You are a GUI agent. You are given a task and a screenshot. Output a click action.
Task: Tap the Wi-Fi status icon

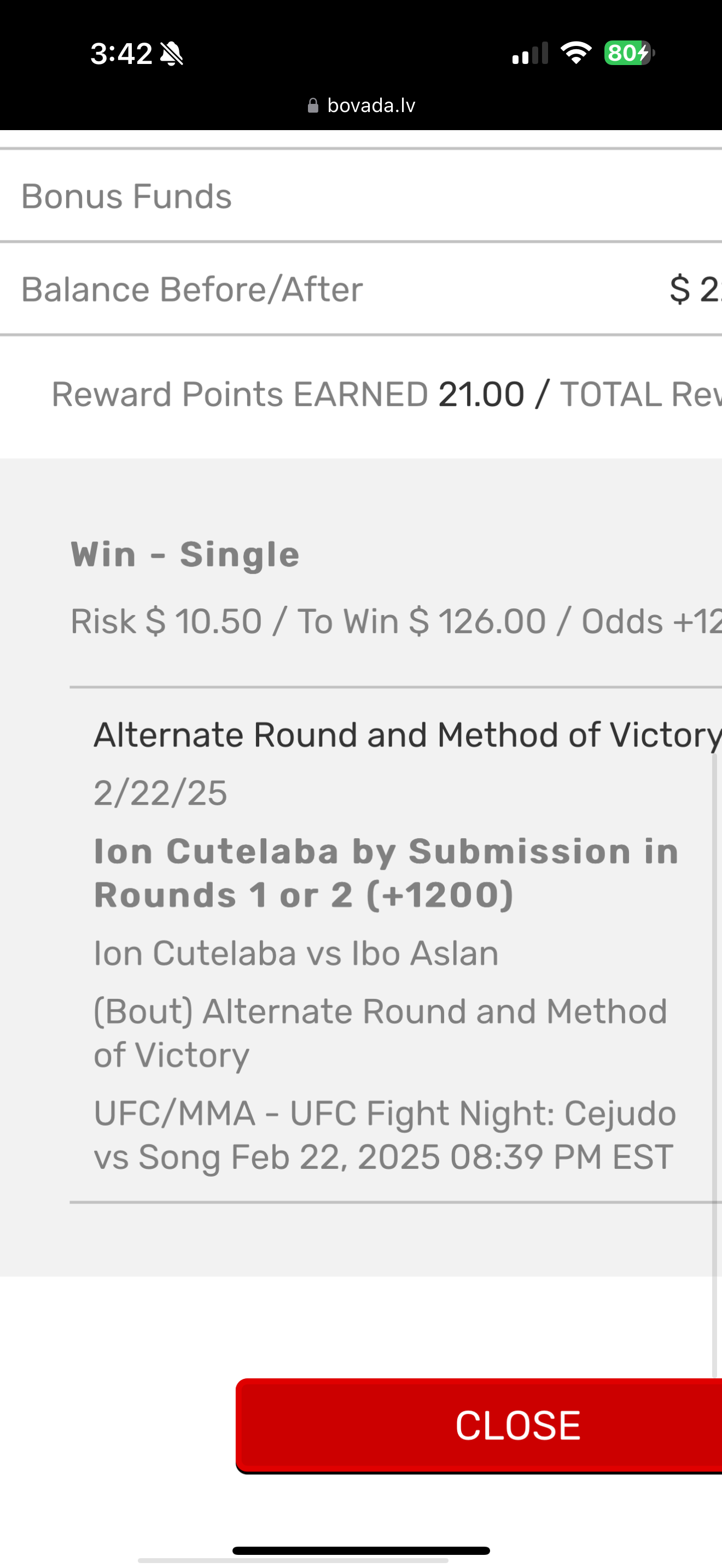pyautogui.click(x=576, y=53)
